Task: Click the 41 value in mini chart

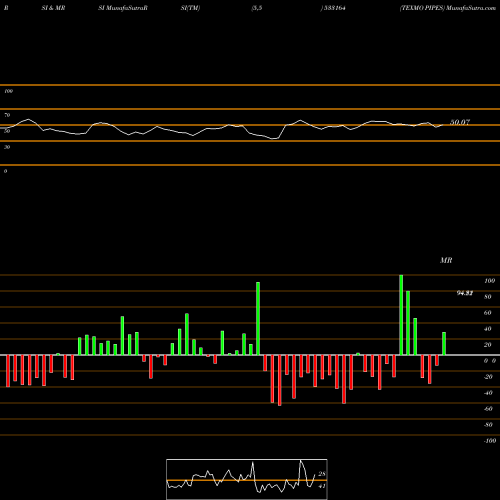Action: (322, 486)
